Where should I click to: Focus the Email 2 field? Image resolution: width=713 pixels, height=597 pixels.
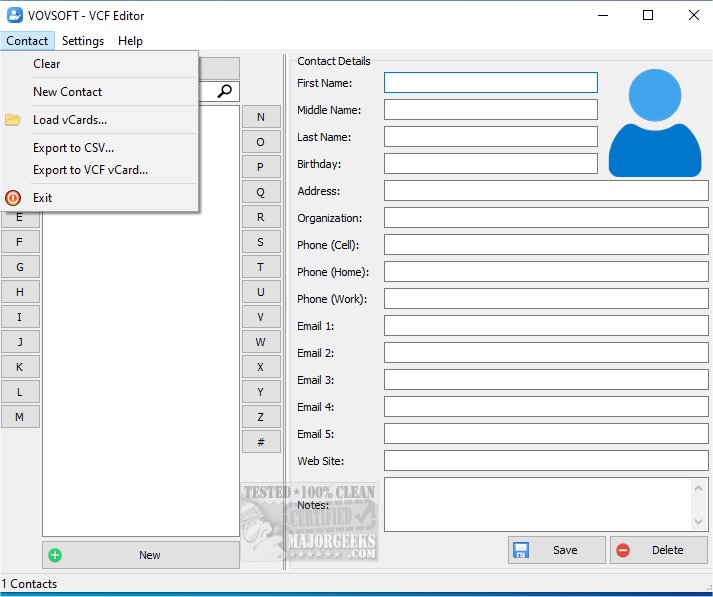pyautogui.click(x=546, y=353)
